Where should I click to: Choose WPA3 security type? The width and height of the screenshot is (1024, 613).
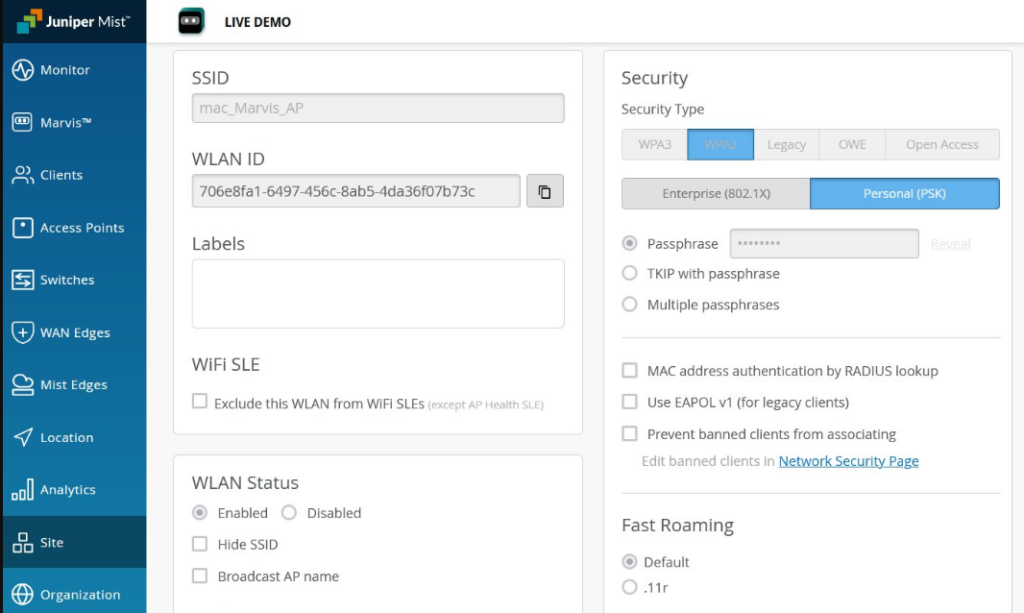tap(654, 144)
